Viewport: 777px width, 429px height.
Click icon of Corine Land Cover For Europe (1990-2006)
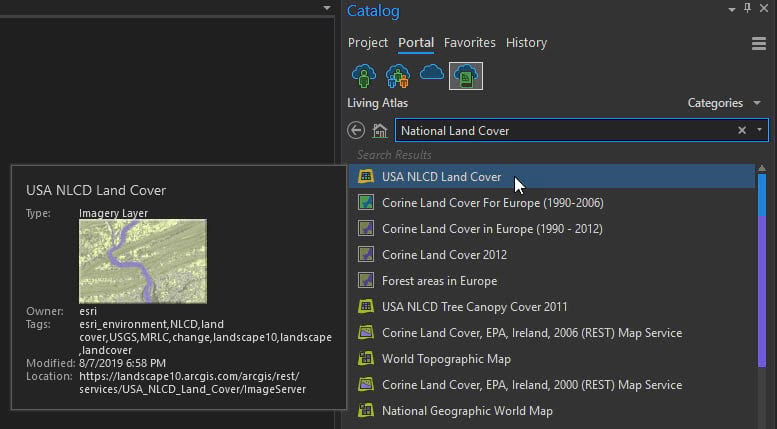[366, 202]
